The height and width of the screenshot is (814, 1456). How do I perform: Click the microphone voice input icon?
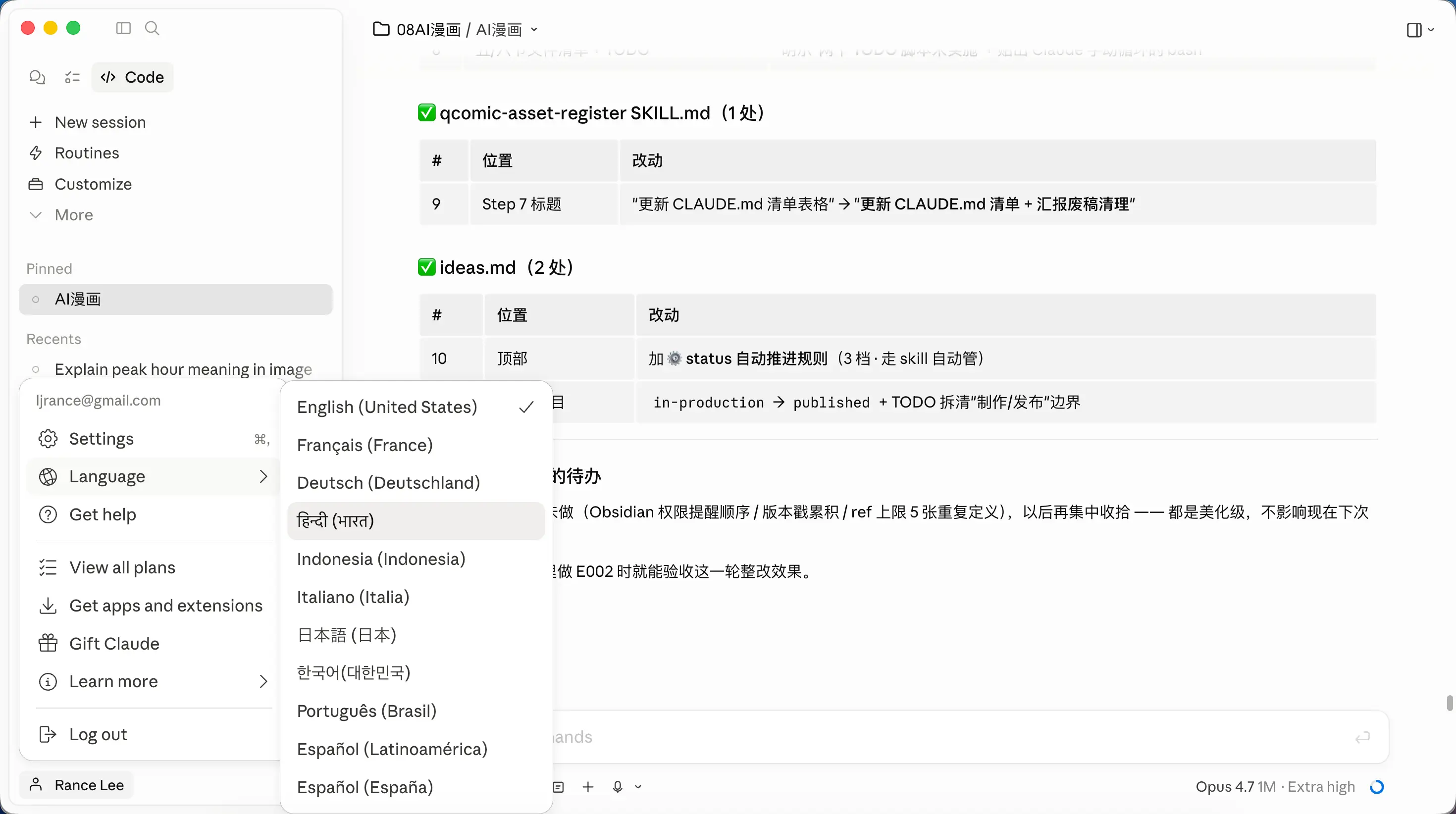[x=618, y=787]
